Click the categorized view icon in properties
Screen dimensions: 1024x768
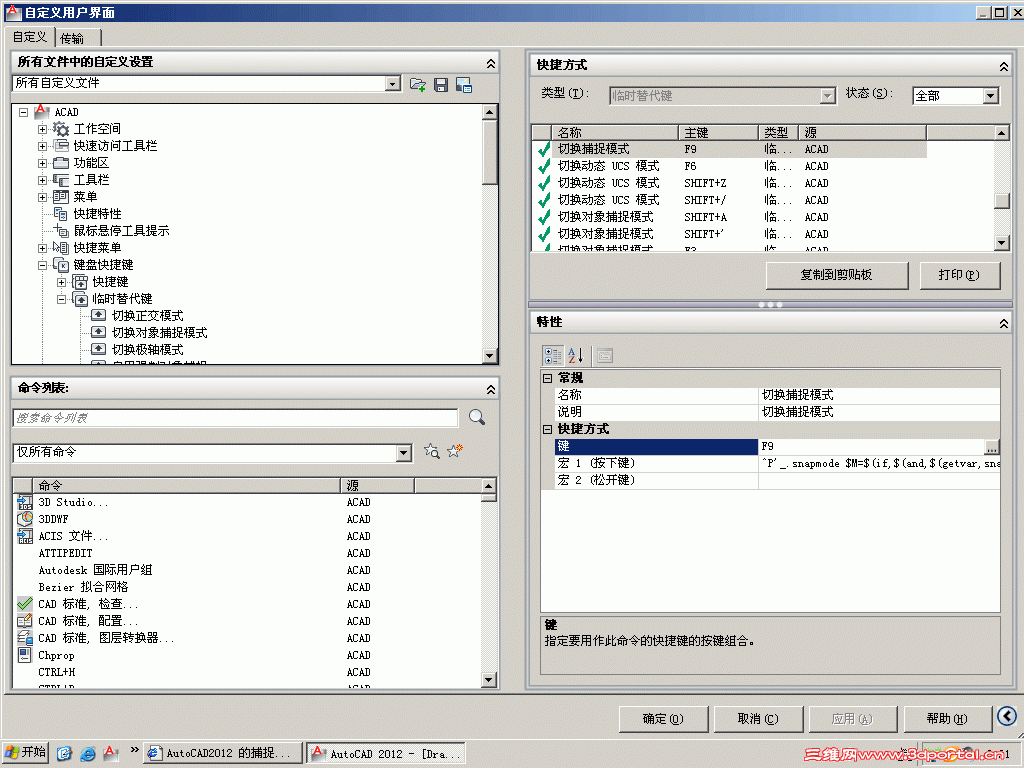coord(552,356)
